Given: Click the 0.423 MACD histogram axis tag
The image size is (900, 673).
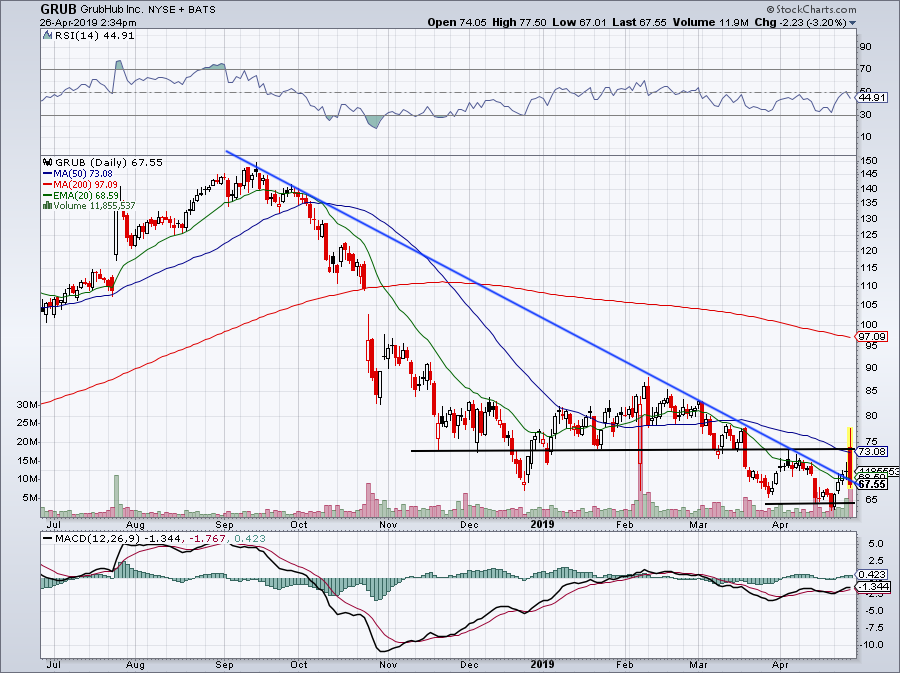Looking at the screenshot, I should coord(873,574).
